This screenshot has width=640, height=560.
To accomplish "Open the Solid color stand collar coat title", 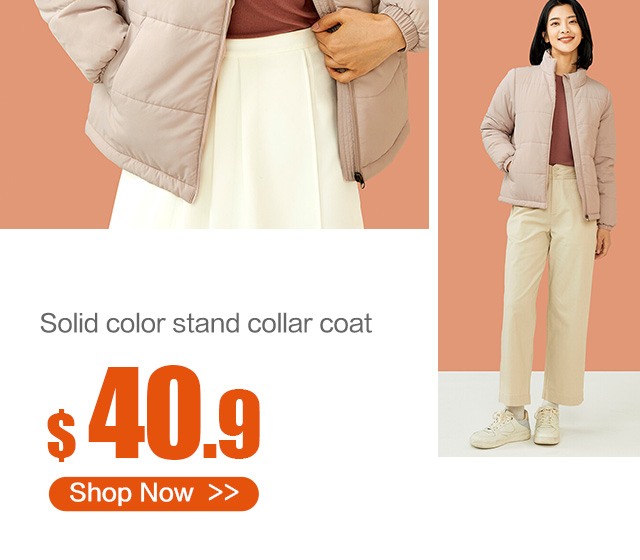I will (206, 323).
